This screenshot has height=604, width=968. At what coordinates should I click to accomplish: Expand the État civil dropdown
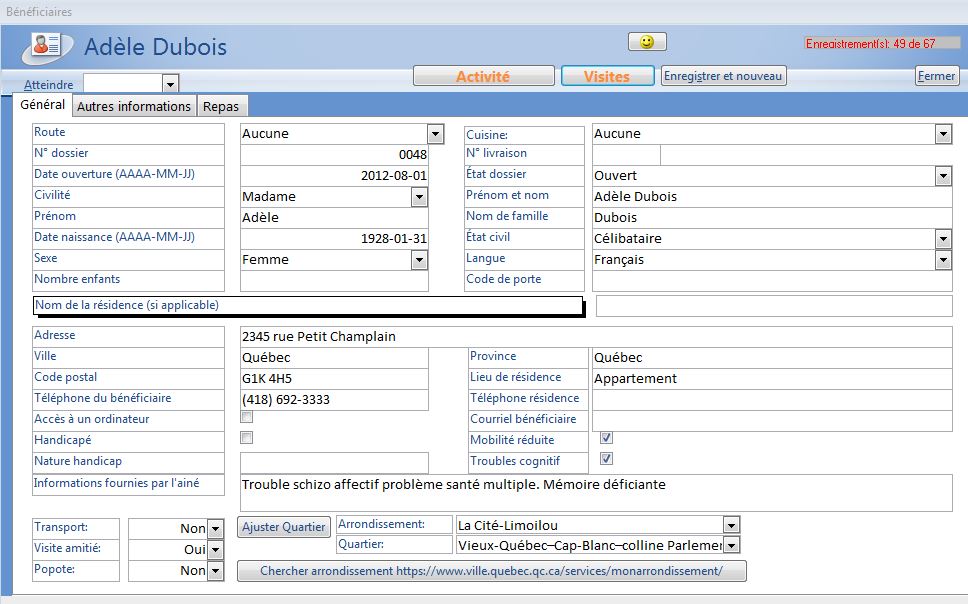pyautogui.click(x=943, y=238)
